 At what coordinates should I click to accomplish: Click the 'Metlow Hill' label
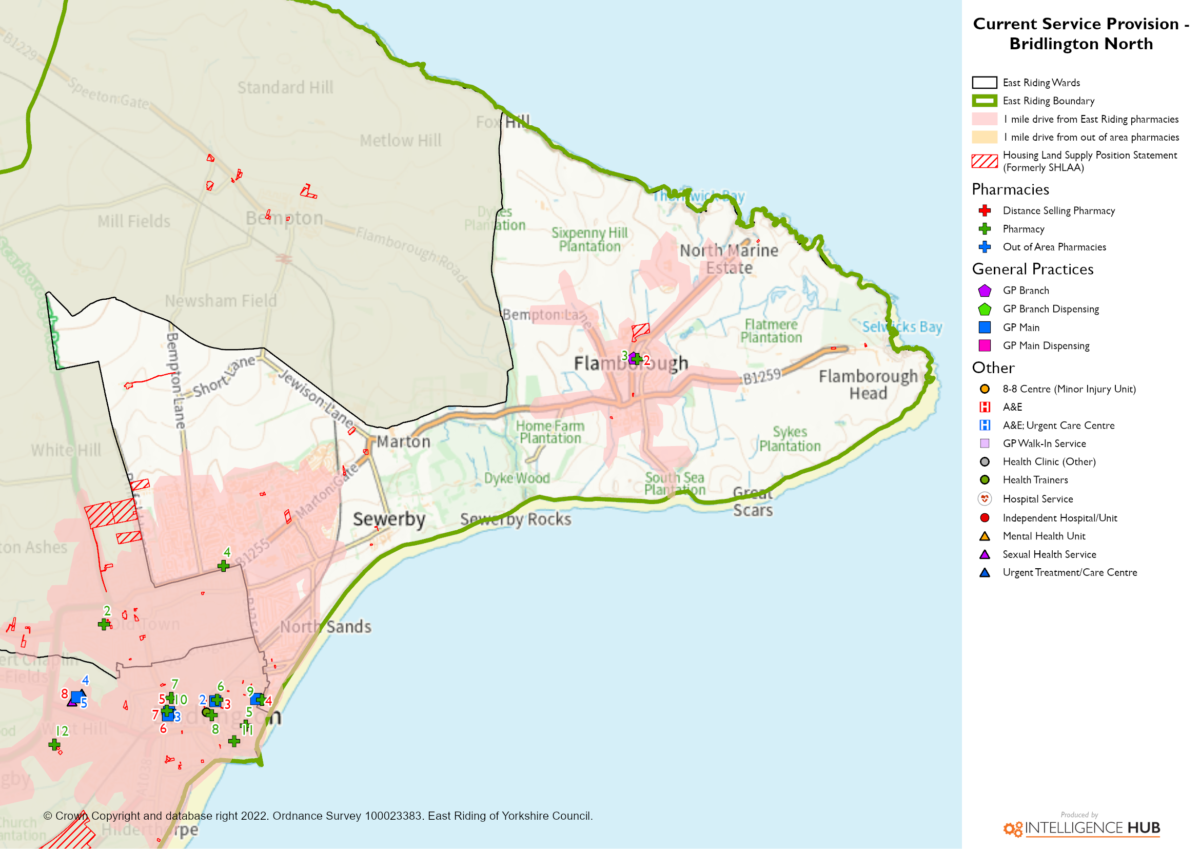click(x=400, y=141)
